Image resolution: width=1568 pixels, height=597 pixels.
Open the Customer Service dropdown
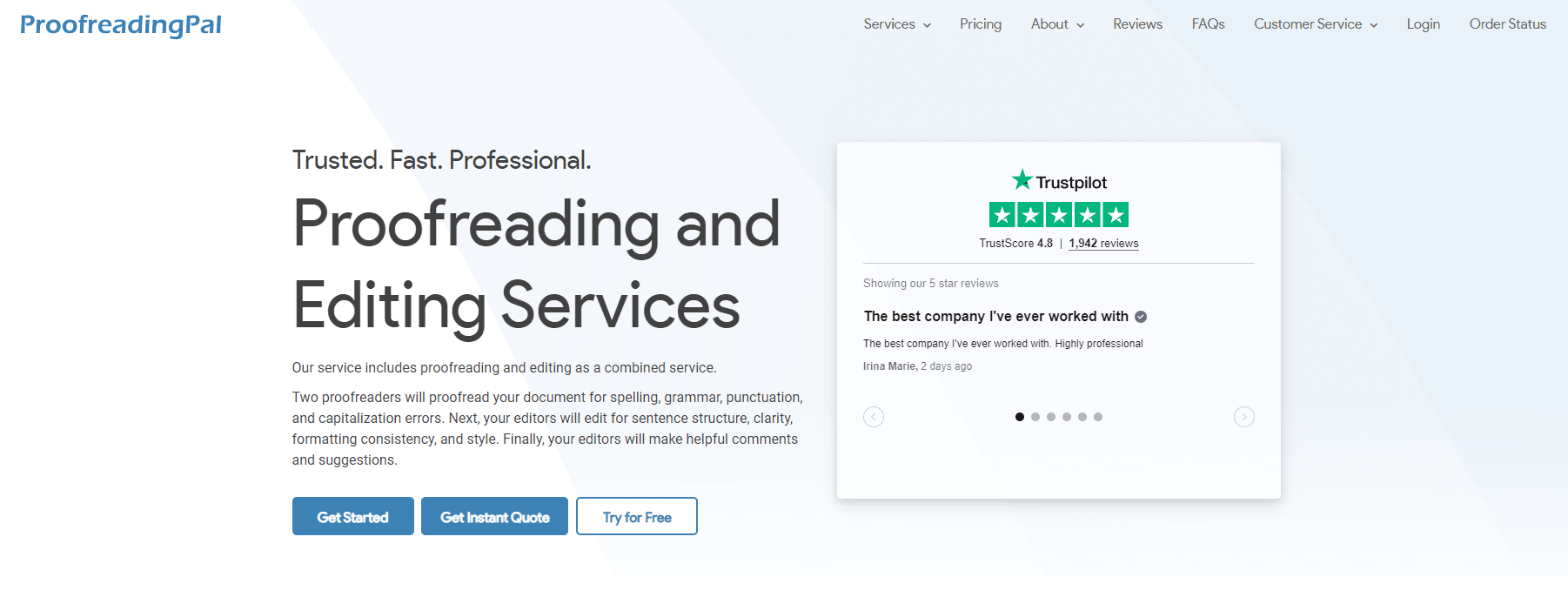point(1316,24)
